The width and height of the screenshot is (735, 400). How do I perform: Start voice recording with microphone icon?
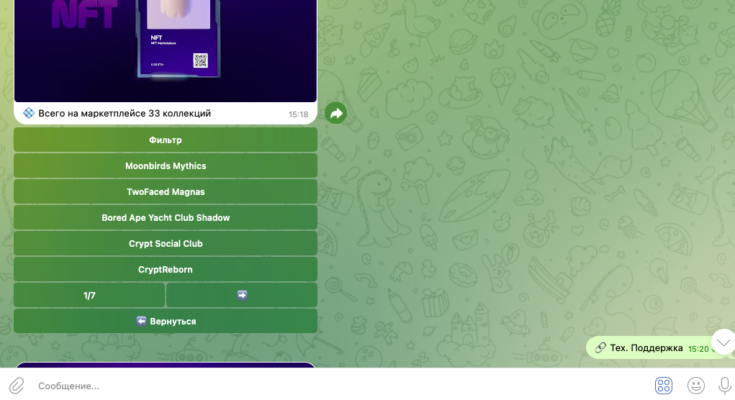point(725,385)
